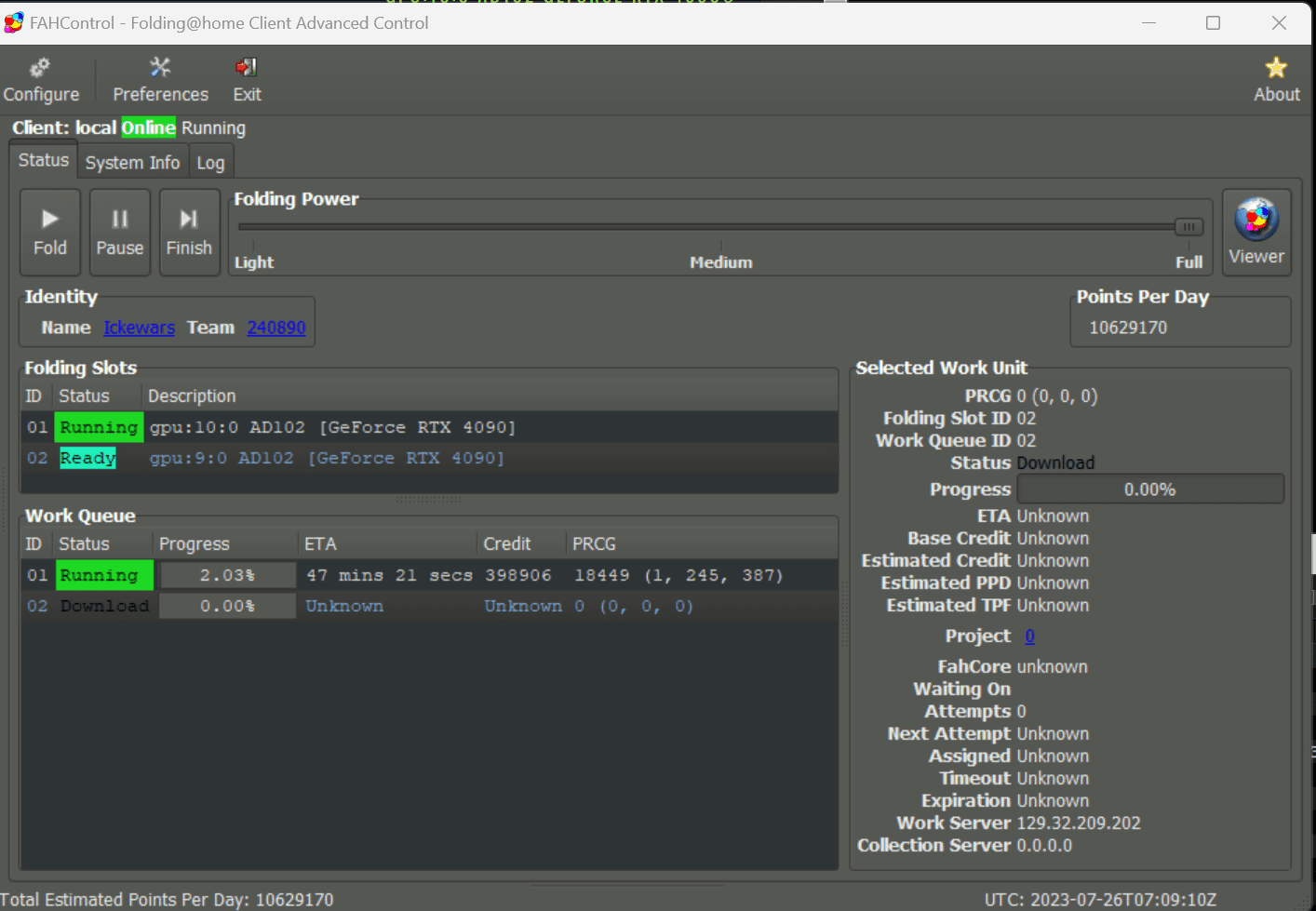Switch to the Status tab

44,160
